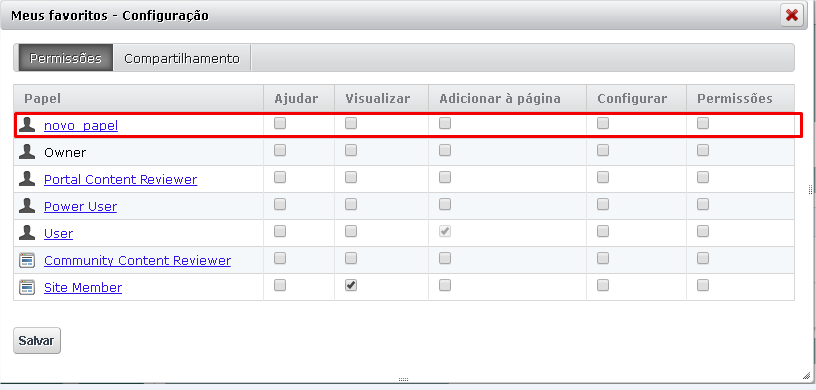Enable Configurar for Community Content Reviewer
816x390 pixels.
pyautogui.click(x=603, y=258)
